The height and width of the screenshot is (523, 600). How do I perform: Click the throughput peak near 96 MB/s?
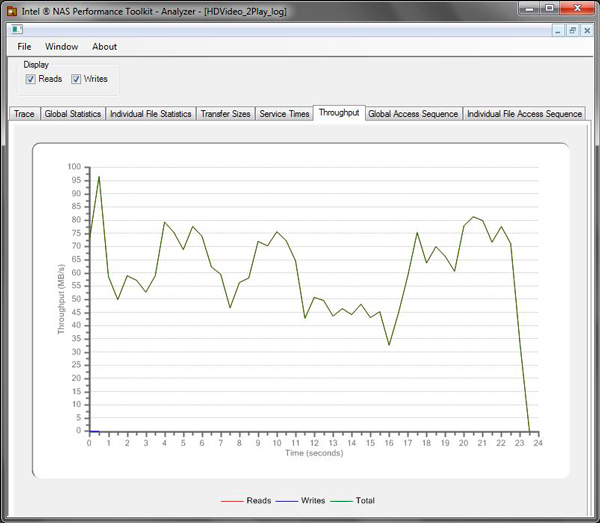click(x=99, y=177)
